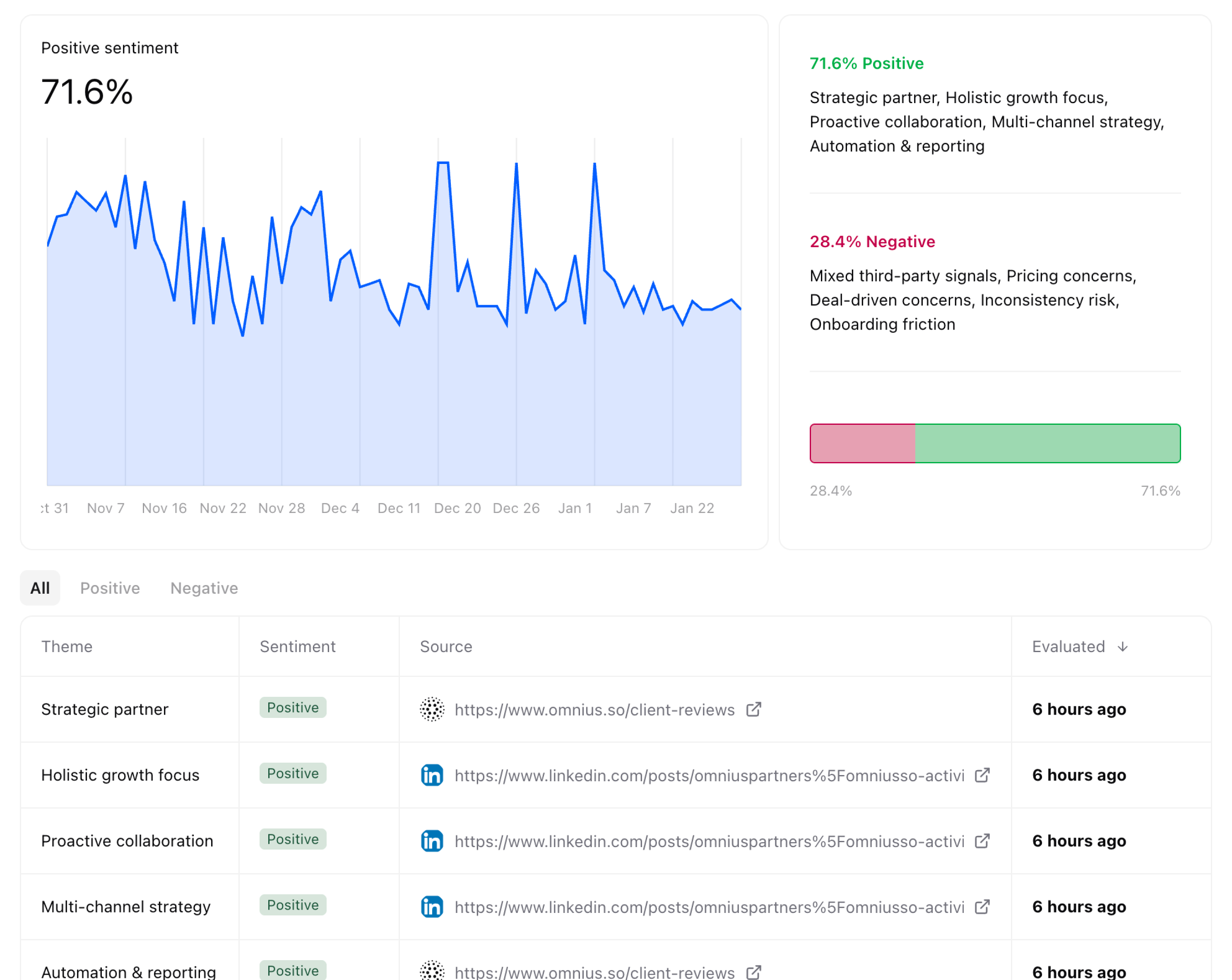Click the Positive badge on the Strategic partner row

coord(293,708)
